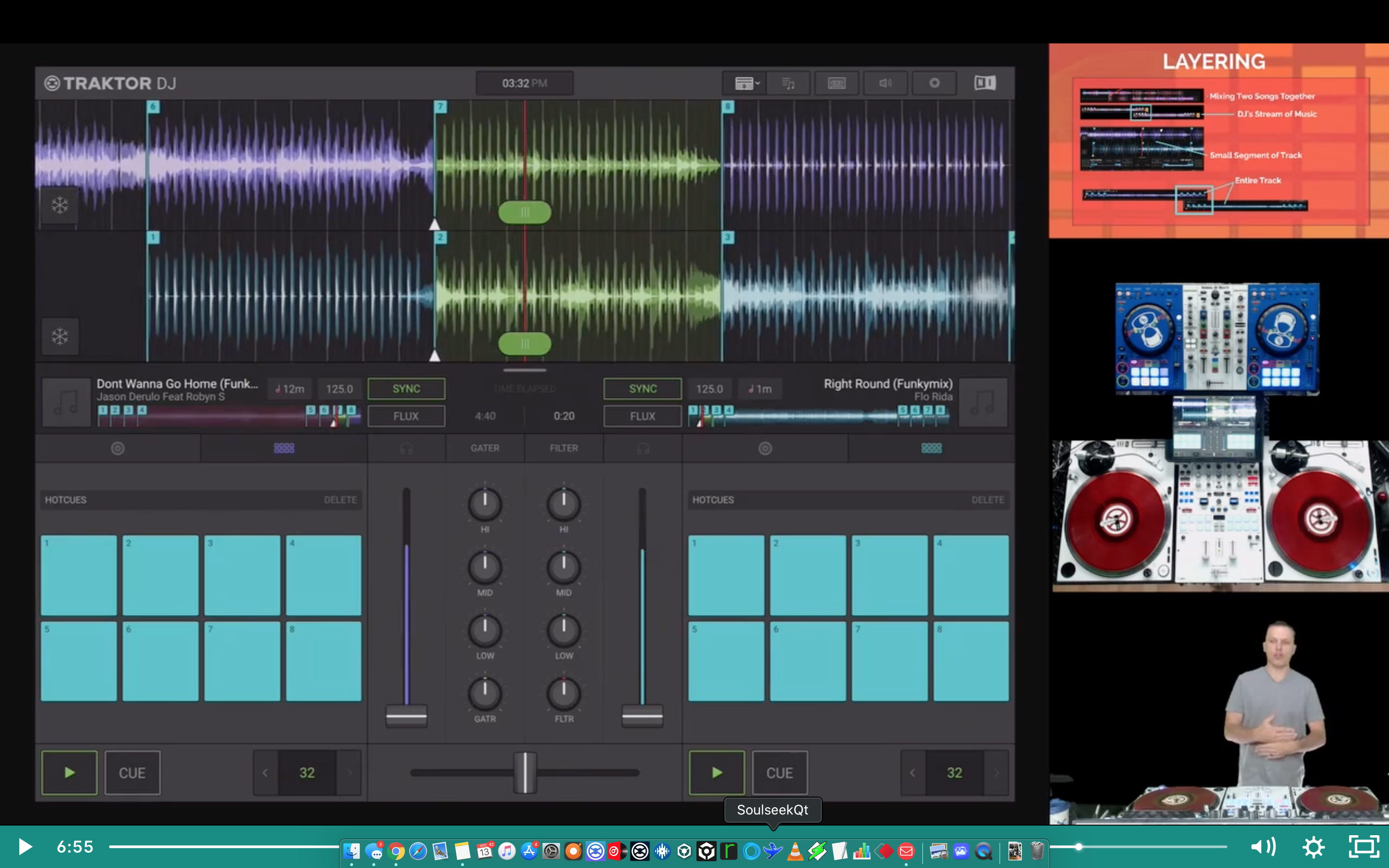The width and height of the screenshot is (1389, 868).
Task: Select cue marker 7 on upper waveform
Action: tap(440, 106)
